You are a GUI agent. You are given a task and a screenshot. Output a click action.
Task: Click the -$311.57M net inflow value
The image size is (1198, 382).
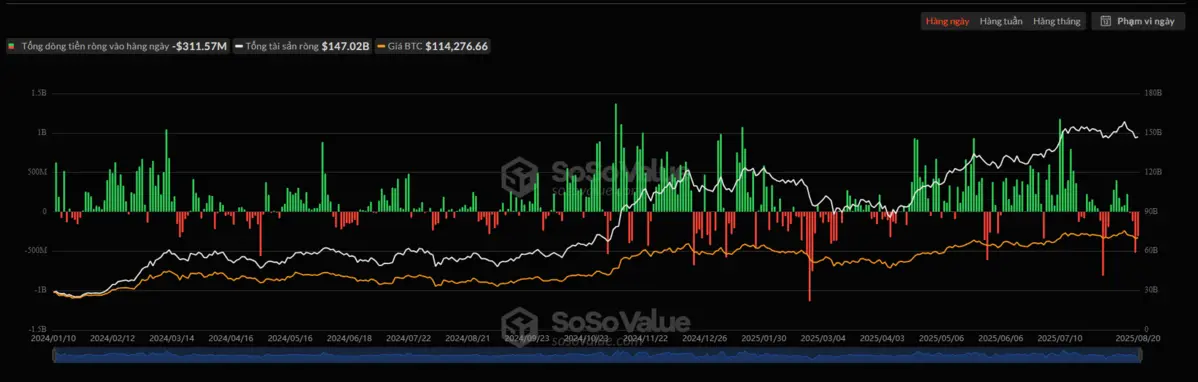[199, 47]
